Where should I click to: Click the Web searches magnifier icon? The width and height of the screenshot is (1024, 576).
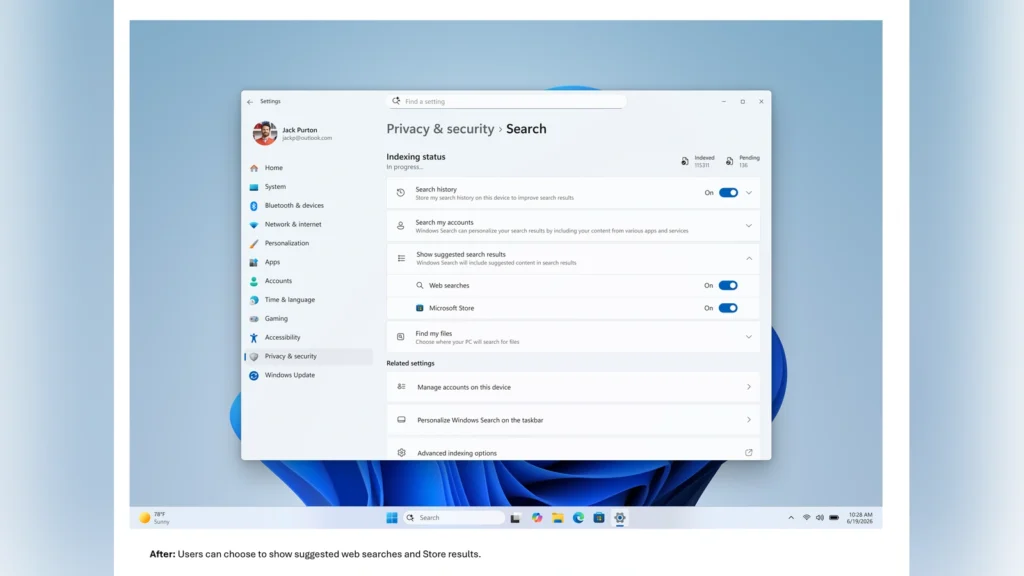tap(420, 285)
